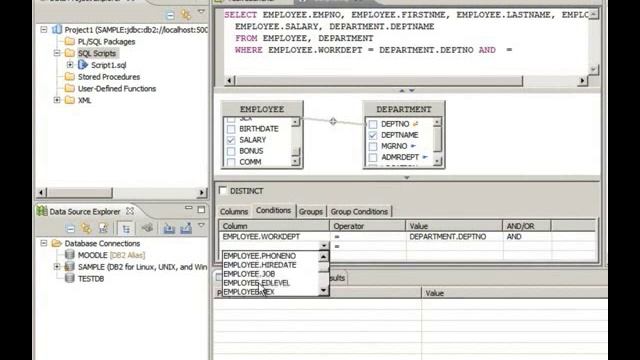Check the BIRTHDATE column in EMPLOYEE table
The image size is (640, 360).
pyautogui.click(x=231, y=129)
